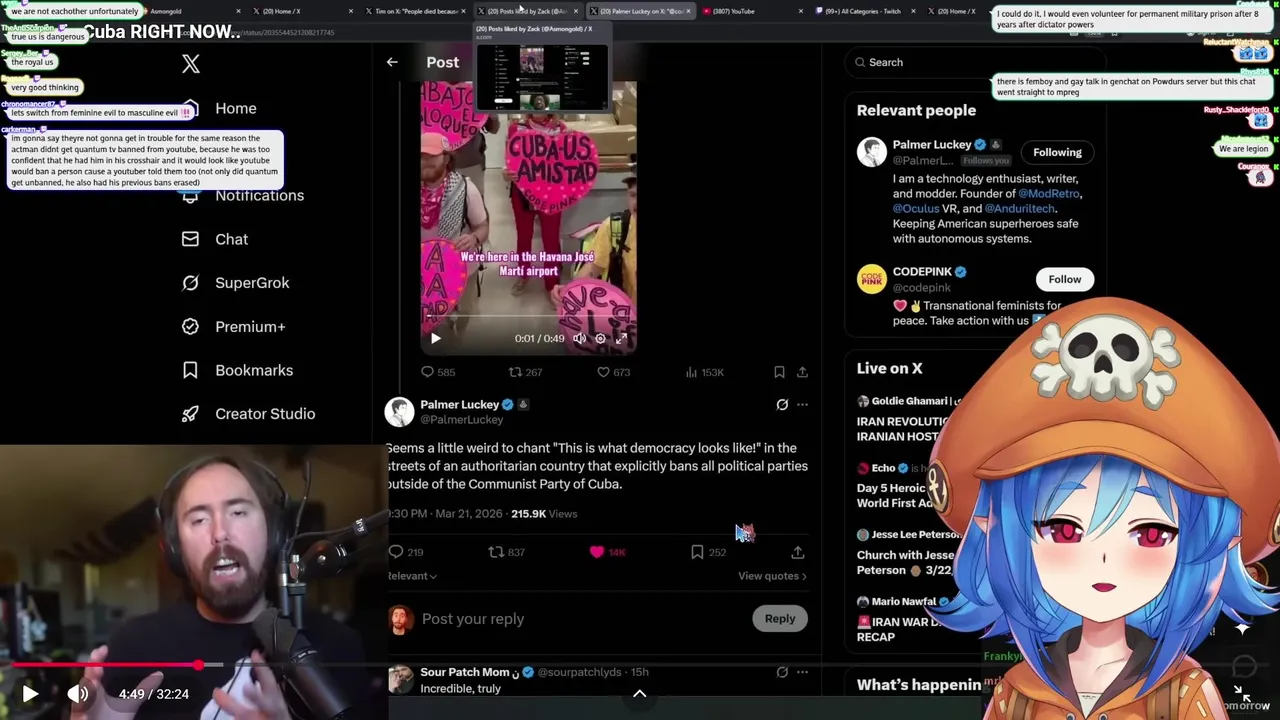Open Palmer Luckey author name on post
The image size is (1280, 720).
point(459,404)
